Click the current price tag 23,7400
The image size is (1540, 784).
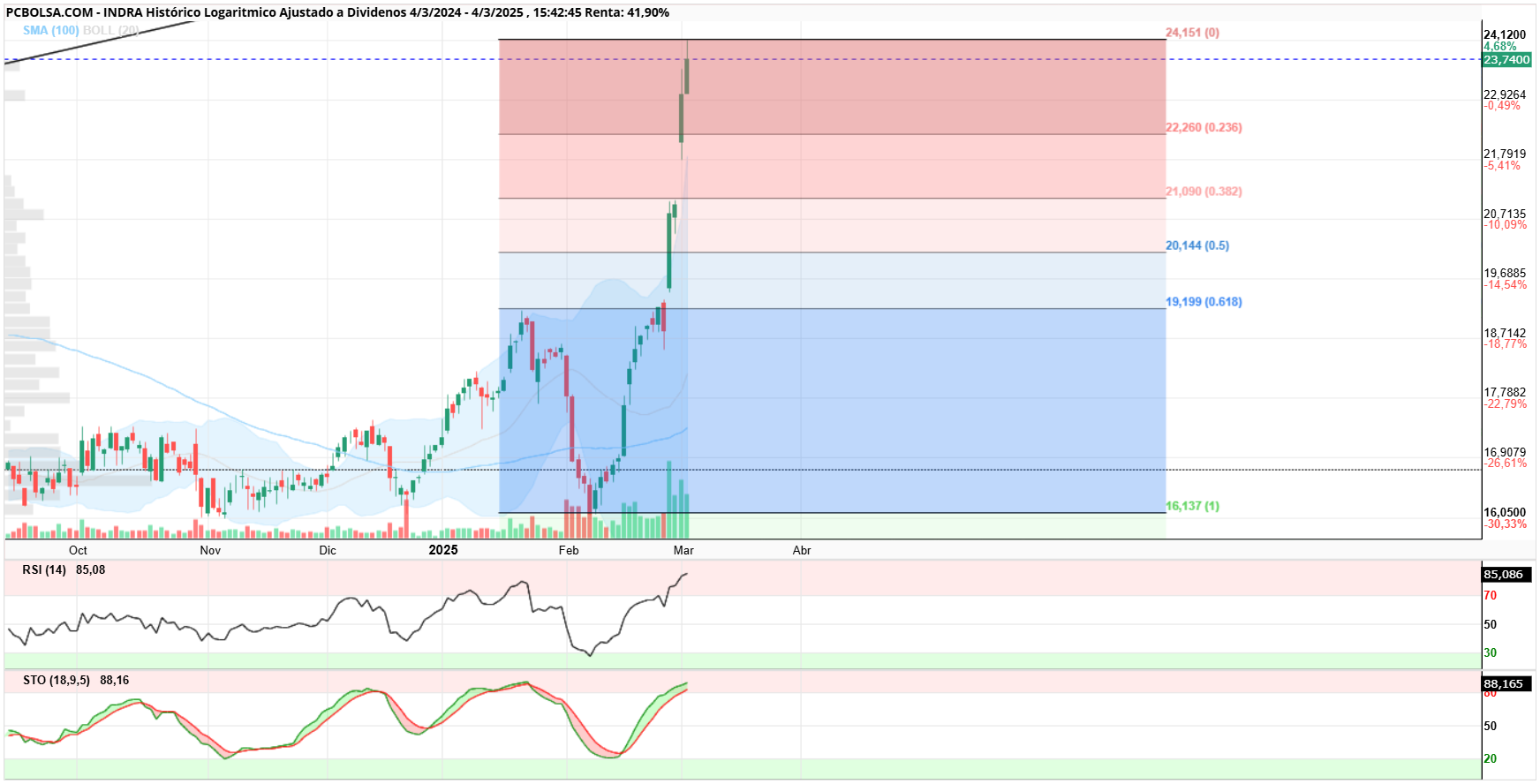coord(1506,59)
